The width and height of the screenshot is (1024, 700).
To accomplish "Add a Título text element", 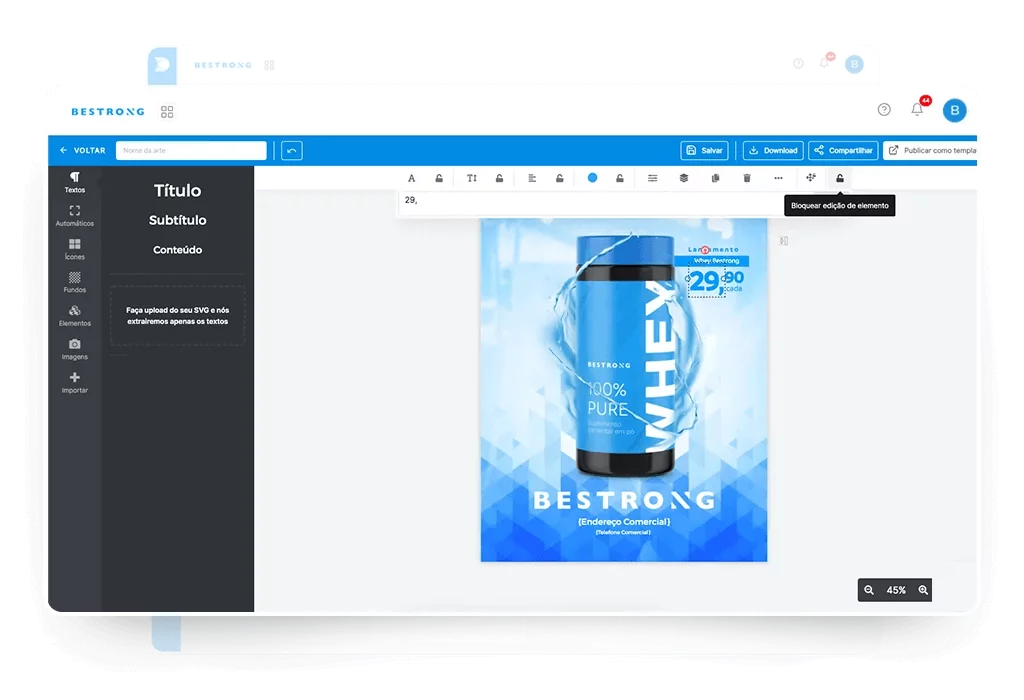I will point(178,191).
